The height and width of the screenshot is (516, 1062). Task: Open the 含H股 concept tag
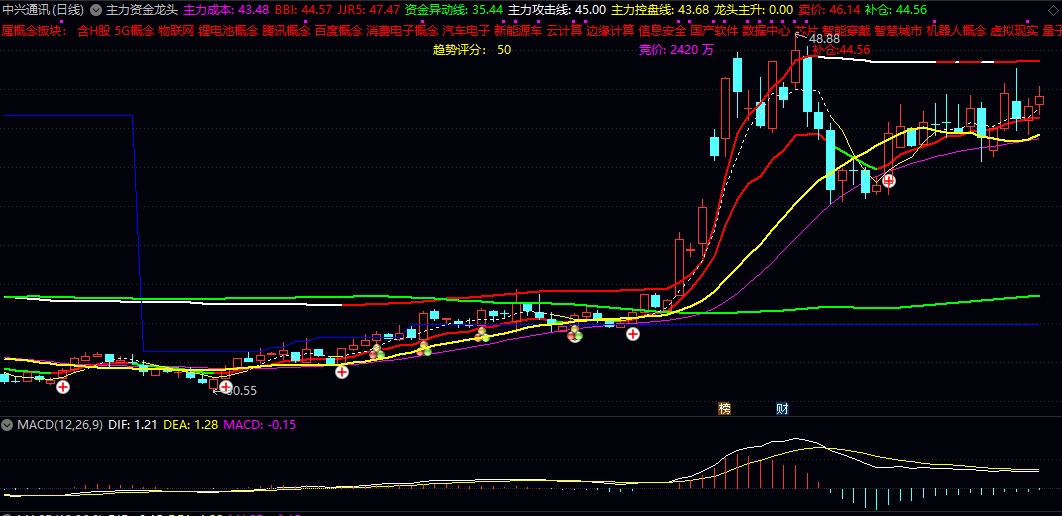(x=93, y=30)
